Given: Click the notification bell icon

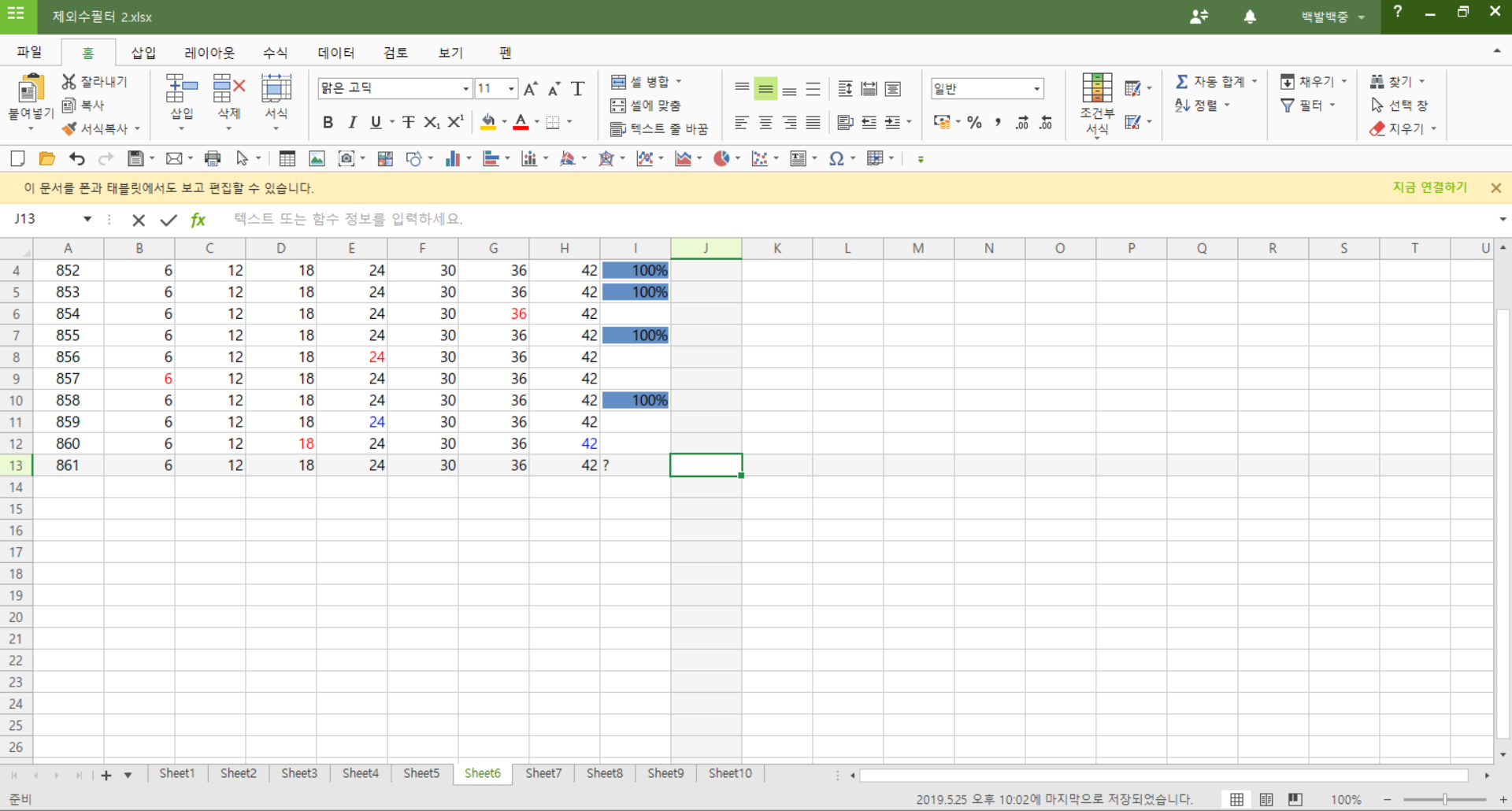Looking at the screenshot, I should [x=1250, y=17].
